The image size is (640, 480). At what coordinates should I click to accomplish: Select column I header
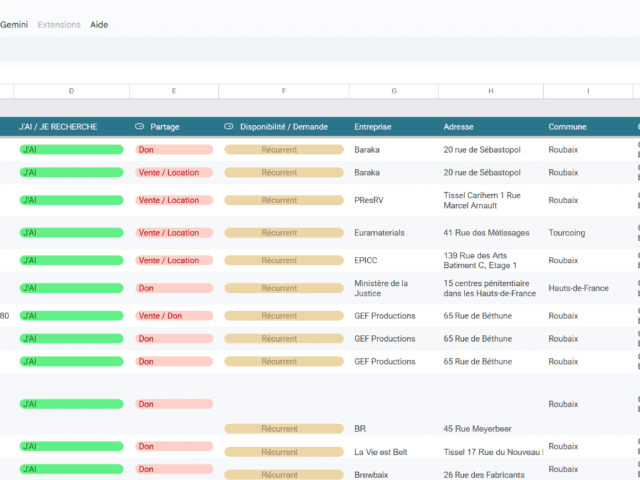588,91
